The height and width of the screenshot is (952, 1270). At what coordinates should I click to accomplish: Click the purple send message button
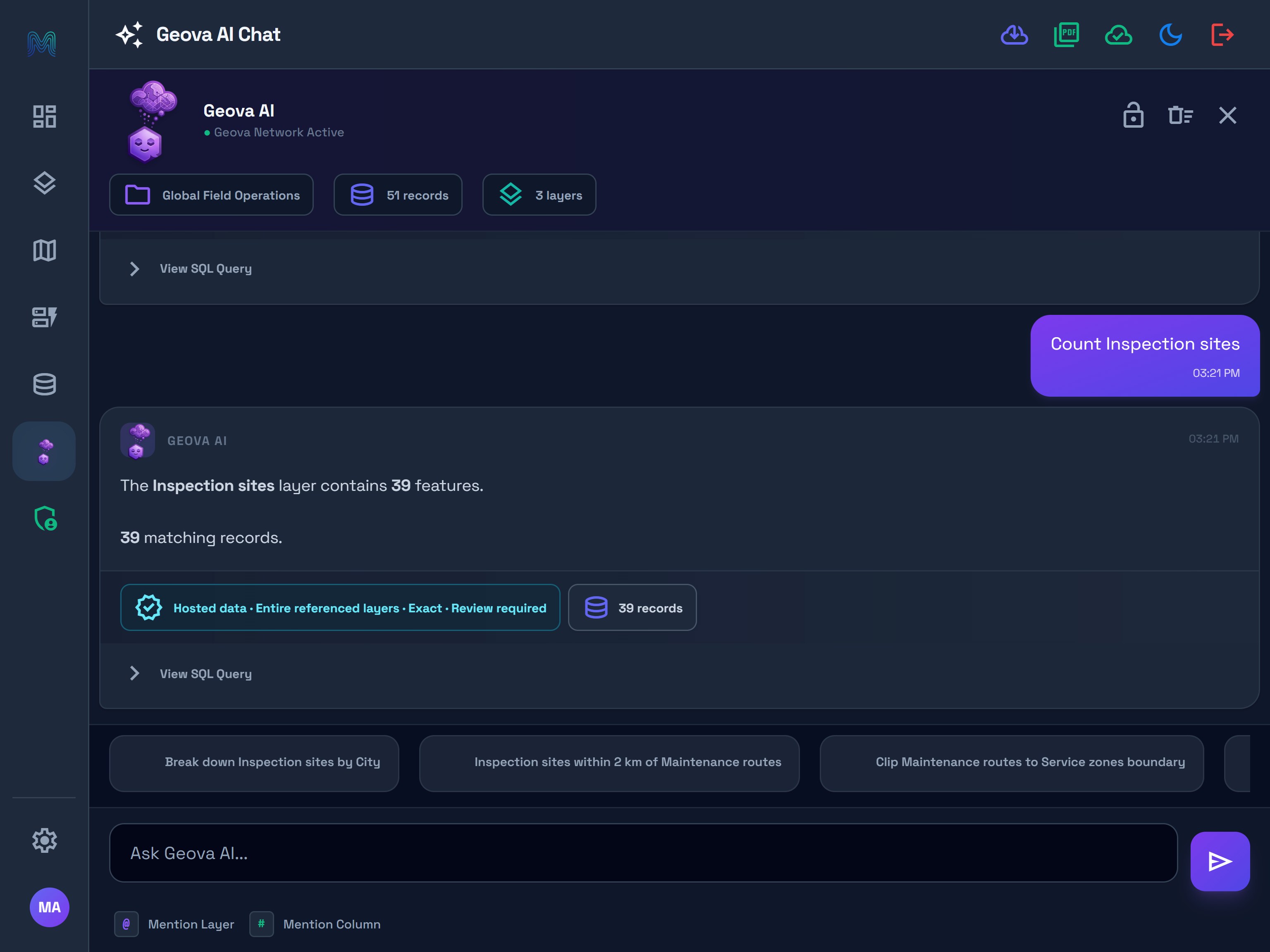pyautogui.click(x=1220, y=862)
